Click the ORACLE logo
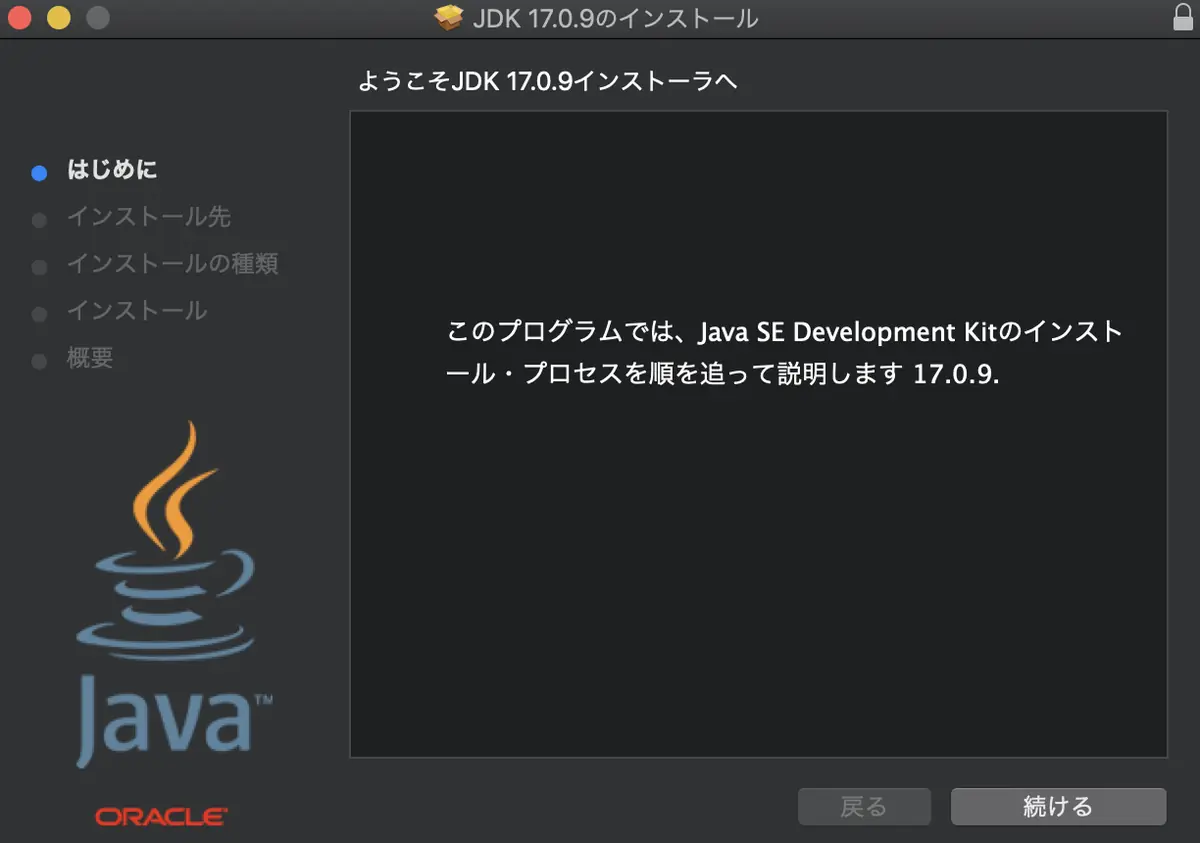 tap(162, 817)
